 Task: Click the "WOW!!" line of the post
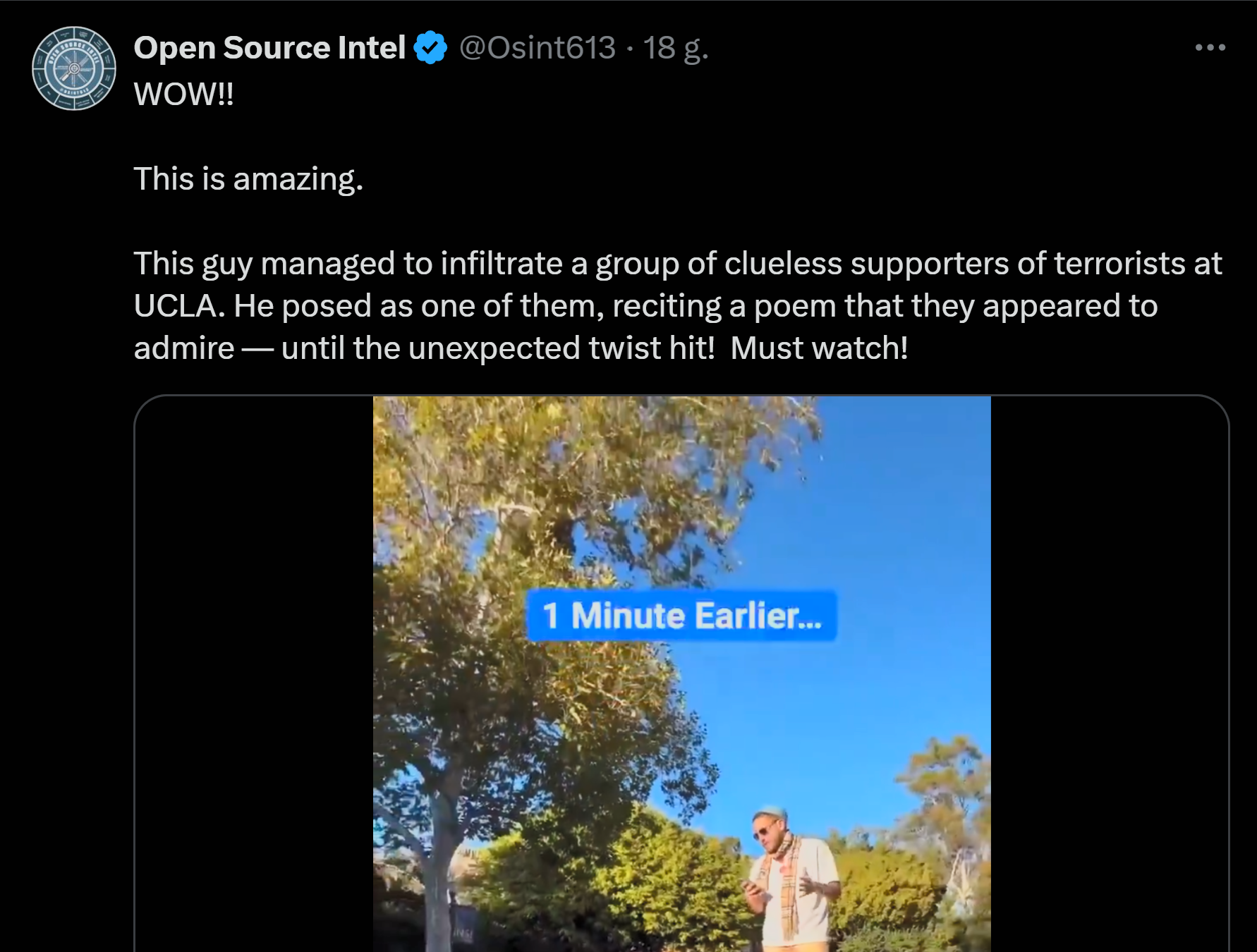click(183, 94)
